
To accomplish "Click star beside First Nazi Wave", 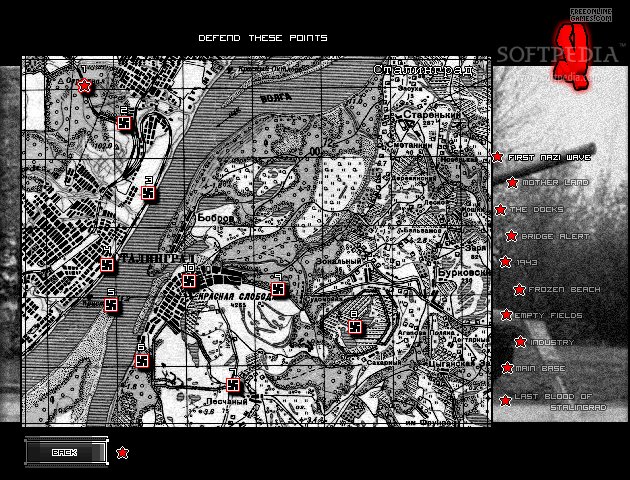I will [x=497, y=157].
